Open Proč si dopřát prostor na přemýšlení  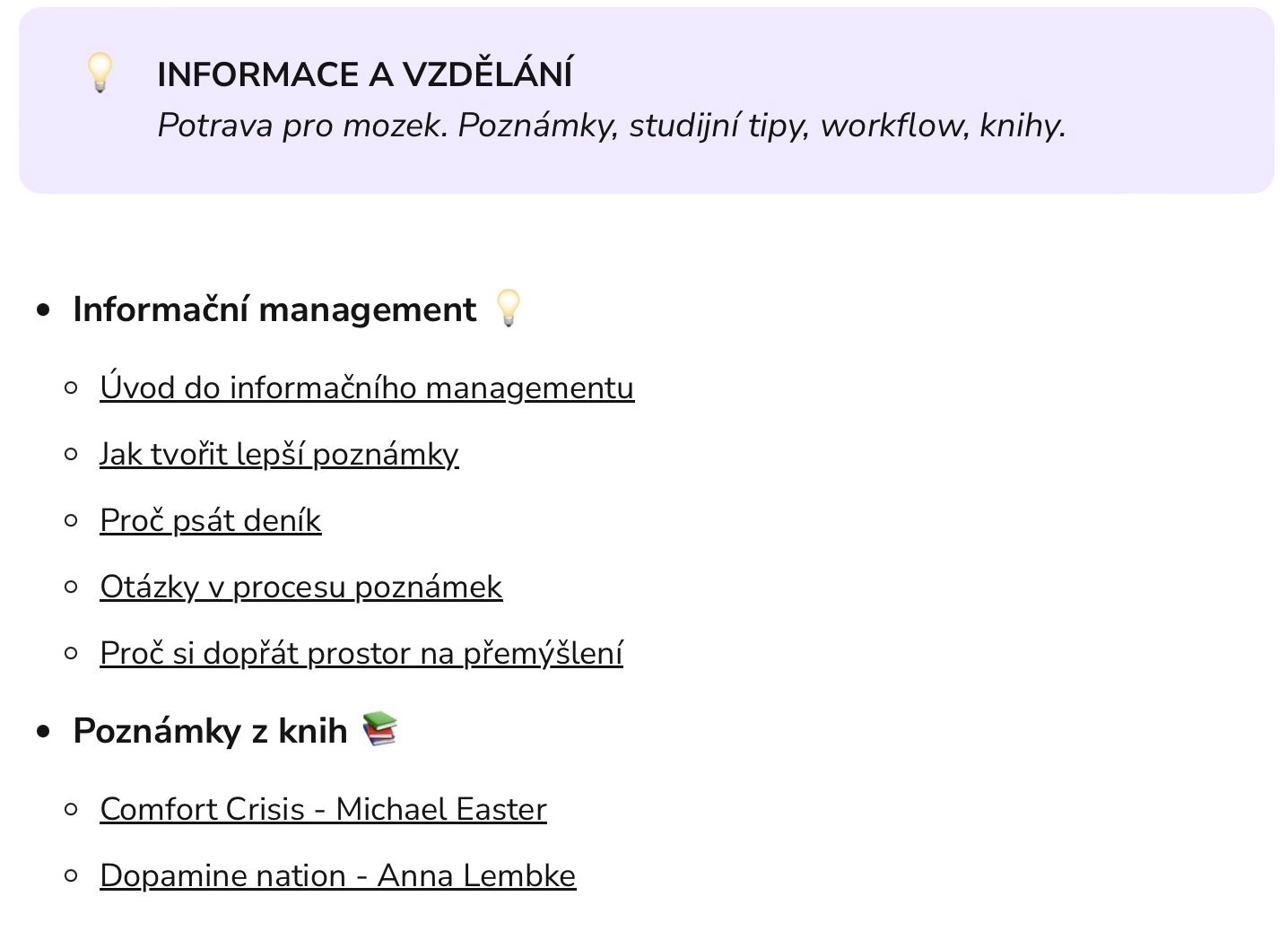pos(361,653)
